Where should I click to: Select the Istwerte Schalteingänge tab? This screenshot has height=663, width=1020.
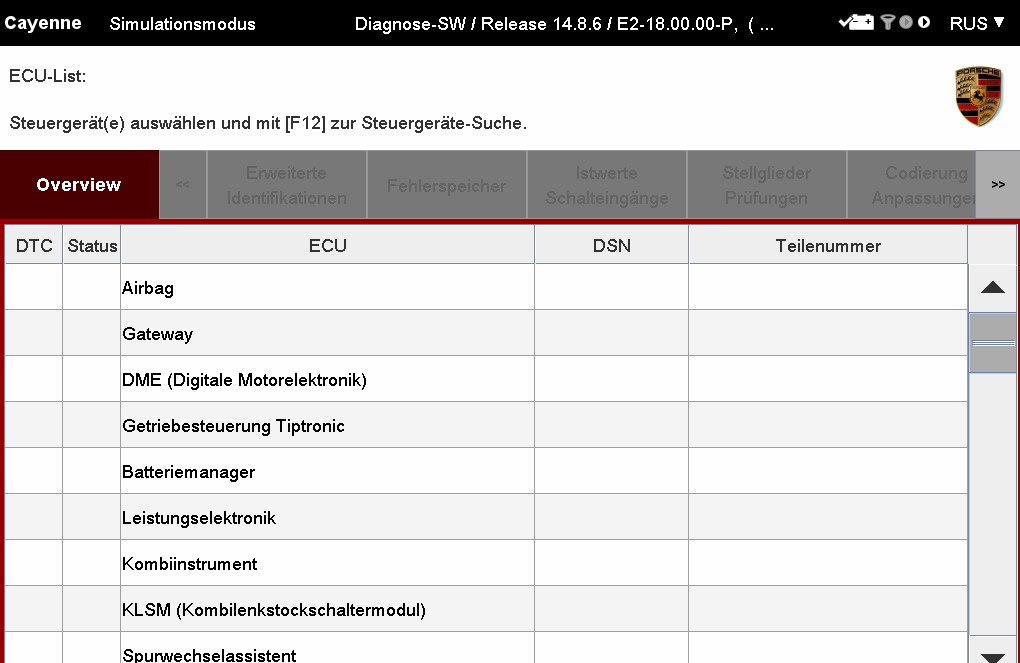pos(606,186)
